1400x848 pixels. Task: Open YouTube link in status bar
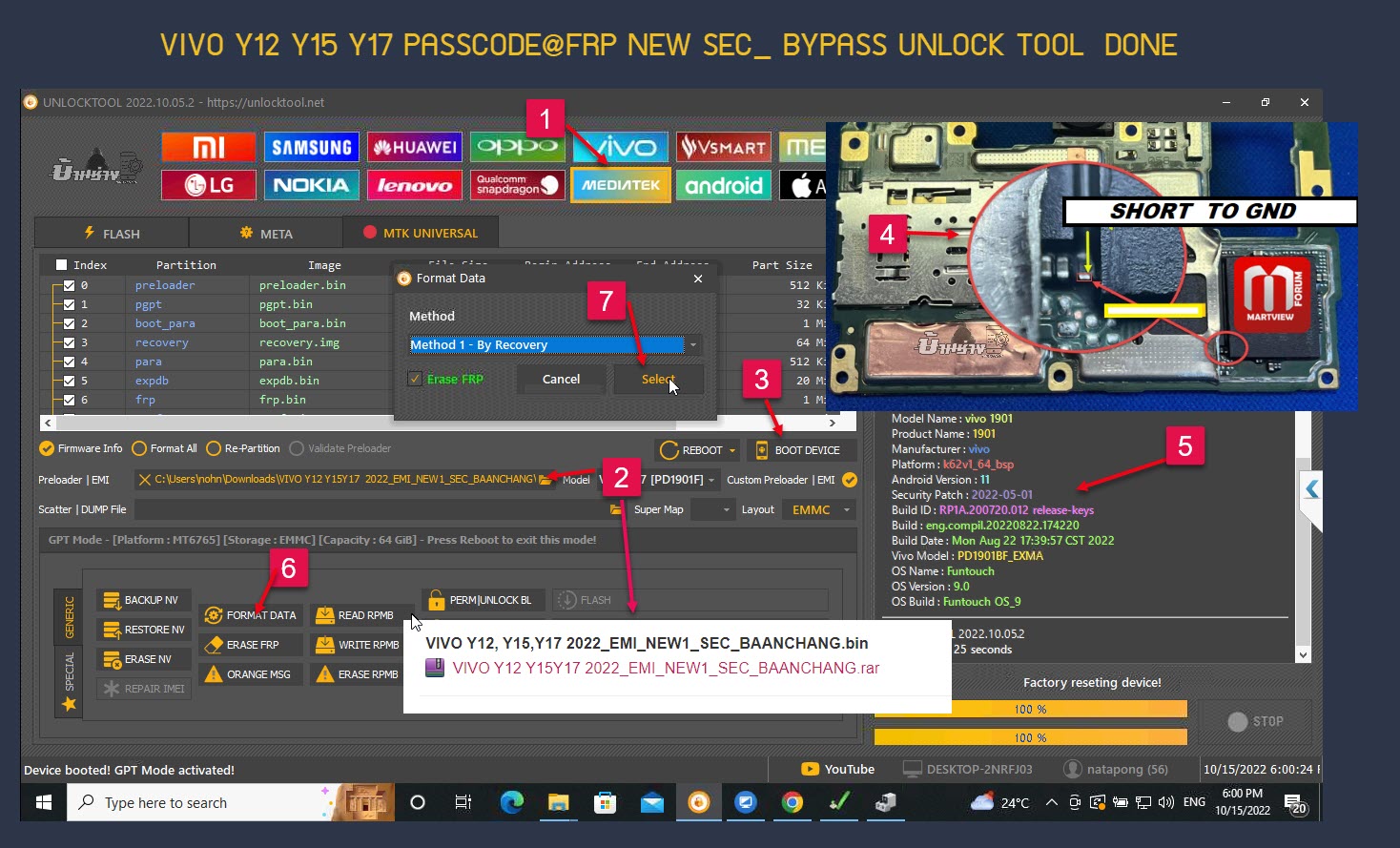pos(838,769)
